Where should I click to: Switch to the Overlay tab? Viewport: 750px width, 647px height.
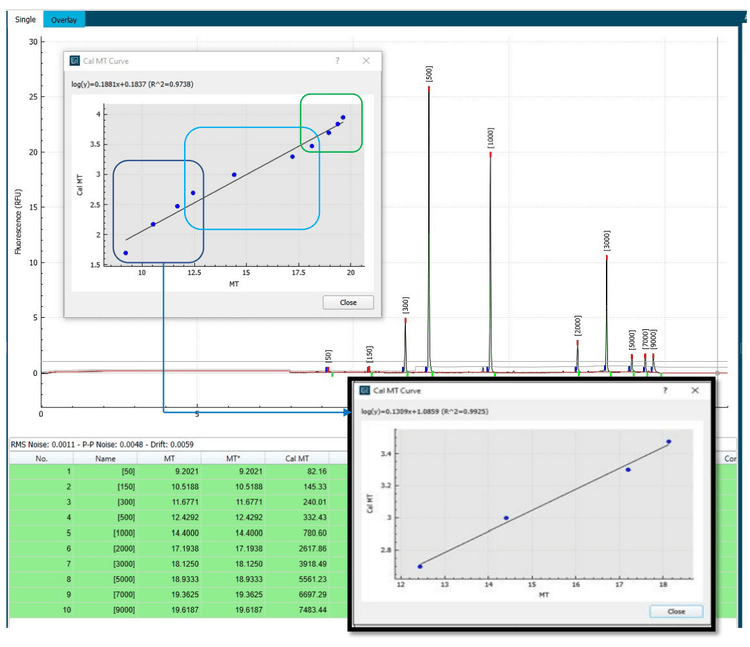pos(64,19)
